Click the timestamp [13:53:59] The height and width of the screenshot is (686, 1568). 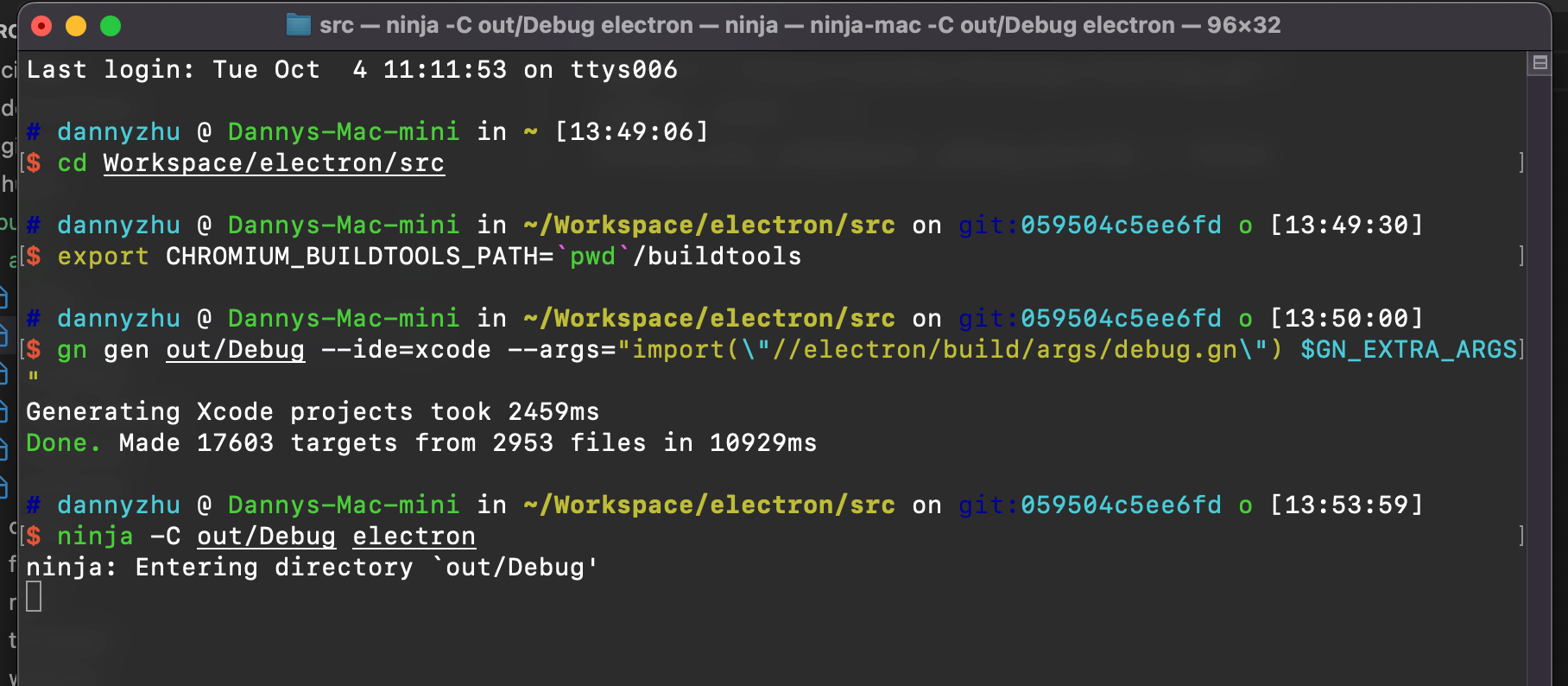pos(1346,505)
